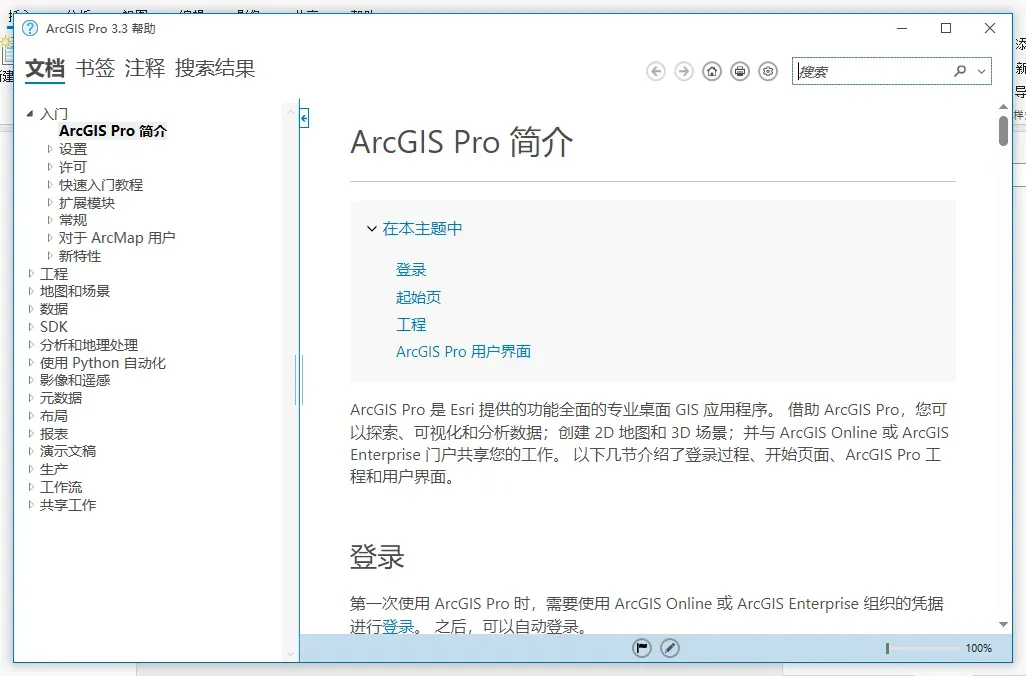Switch to the 文档 tab
The image size is (1026, 676).
tap(45, 68)
